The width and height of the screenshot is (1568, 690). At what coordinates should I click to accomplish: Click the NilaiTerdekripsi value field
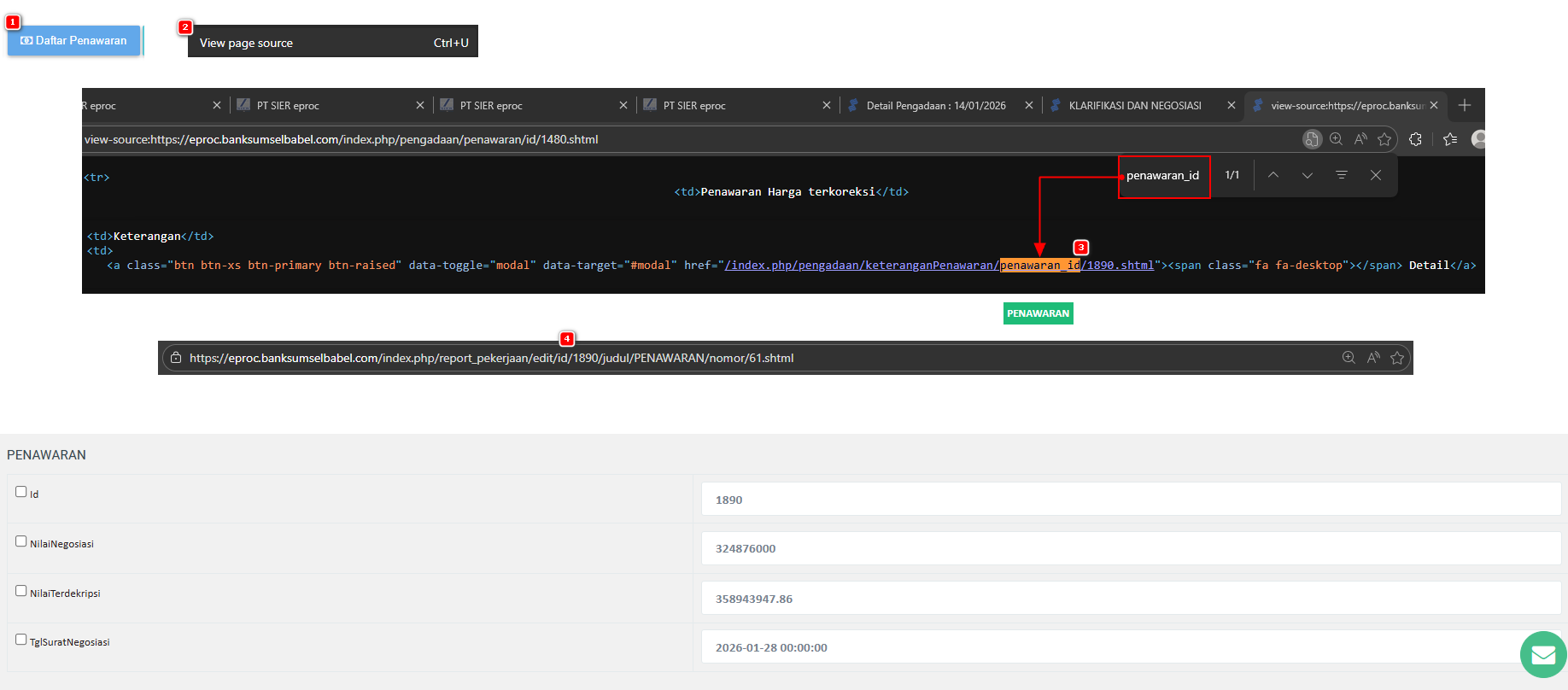(1130, 599)
